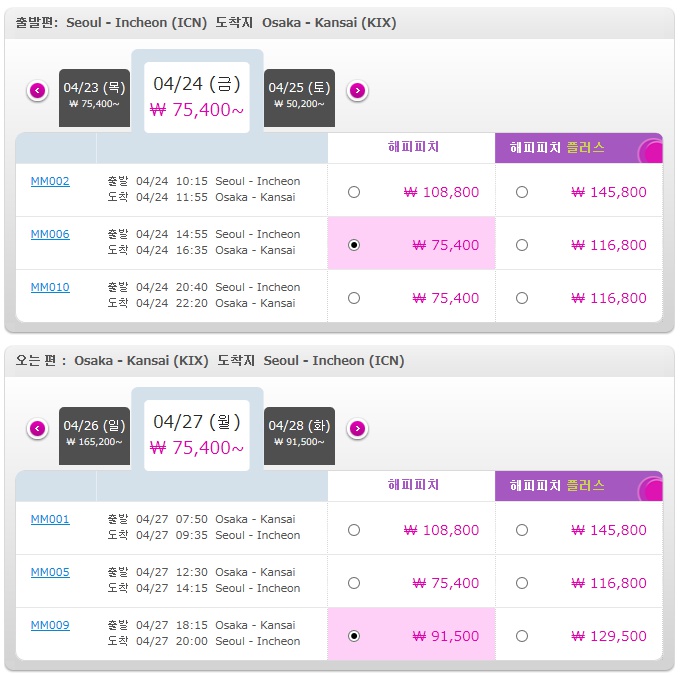The image size is (680, 675).
Task: Open MM001 flight details link
Action: [x=50, y=519]
